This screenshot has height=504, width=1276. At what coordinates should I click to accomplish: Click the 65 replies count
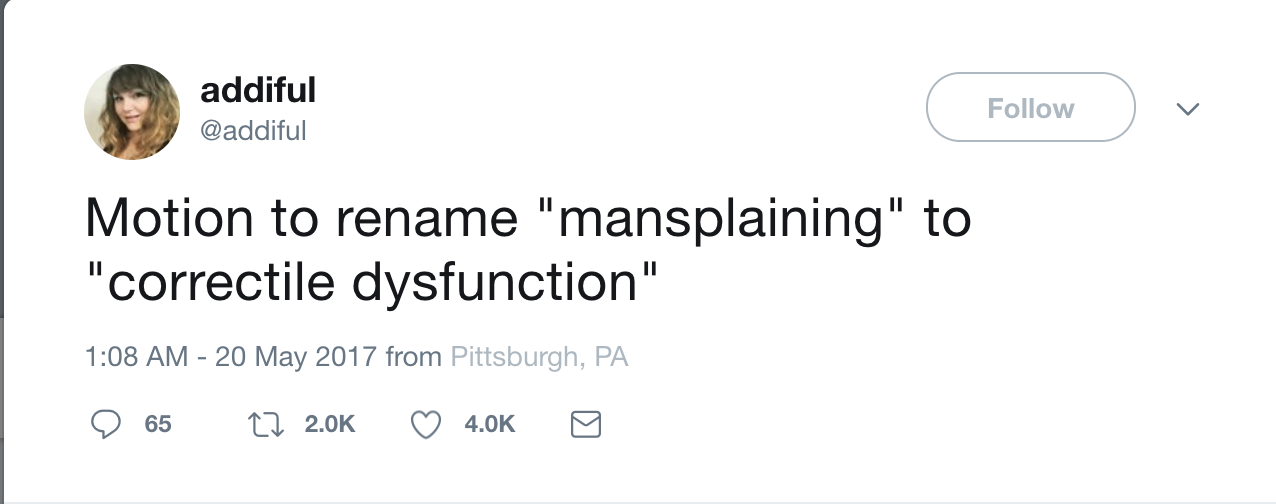[158, 424]
